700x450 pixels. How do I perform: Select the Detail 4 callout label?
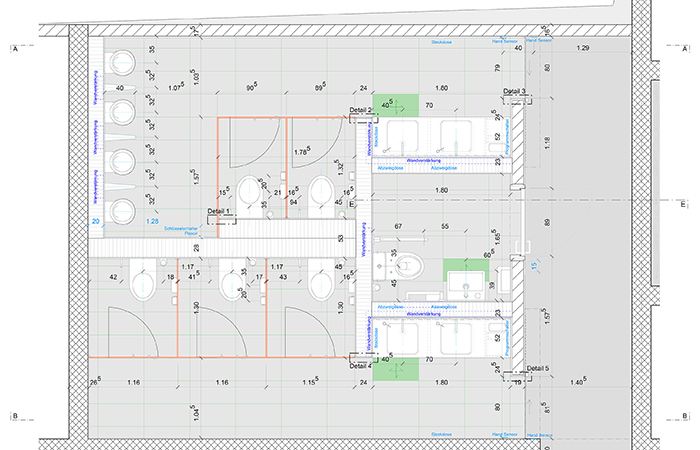pos(360,365)
